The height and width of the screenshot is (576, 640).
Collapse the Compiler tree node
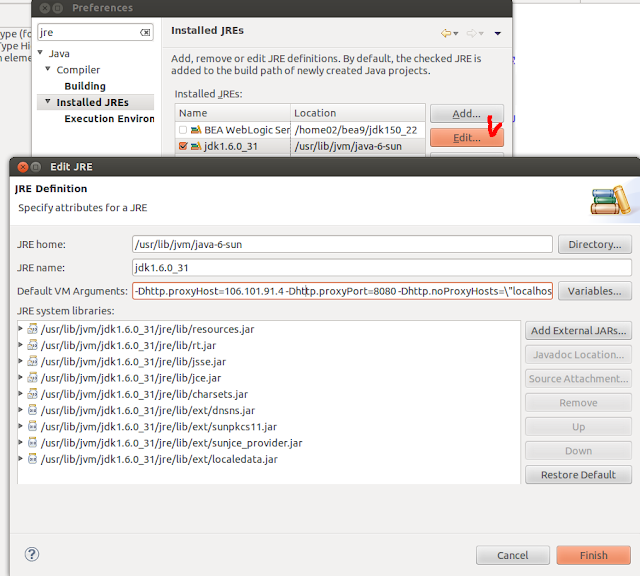48,69
